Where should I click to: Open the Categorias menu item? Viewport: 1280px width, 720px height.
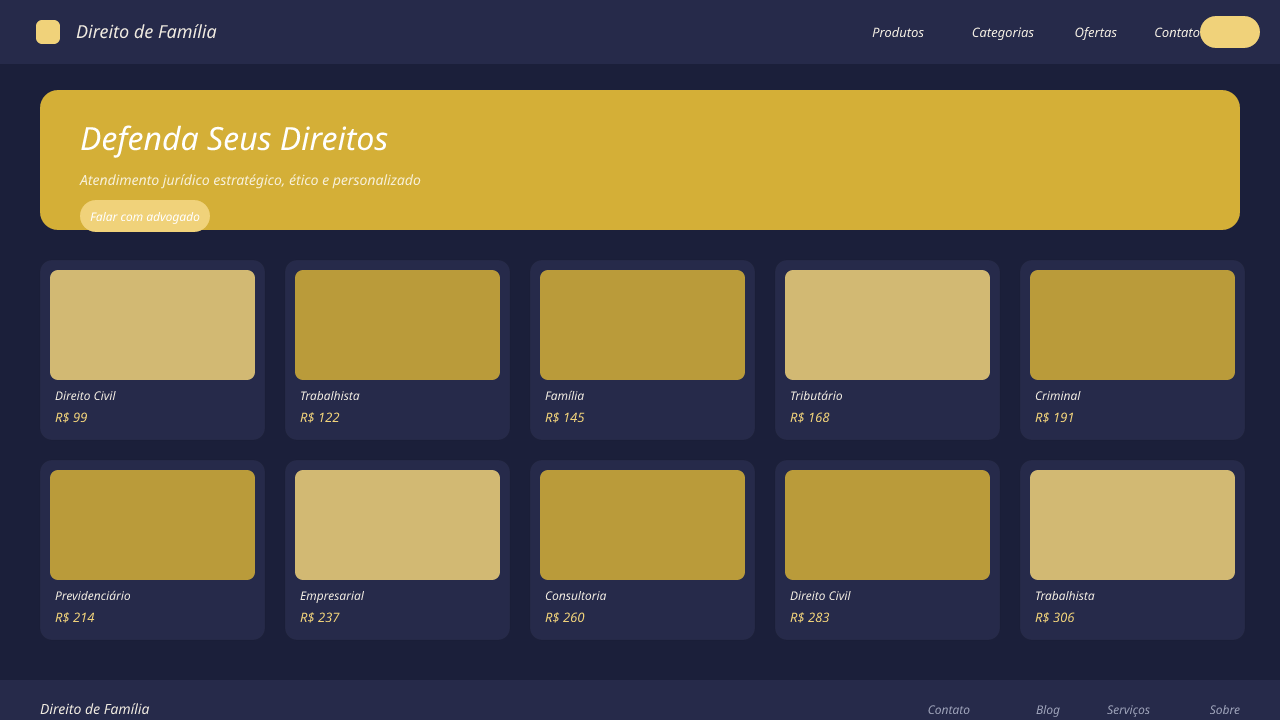1003,32
